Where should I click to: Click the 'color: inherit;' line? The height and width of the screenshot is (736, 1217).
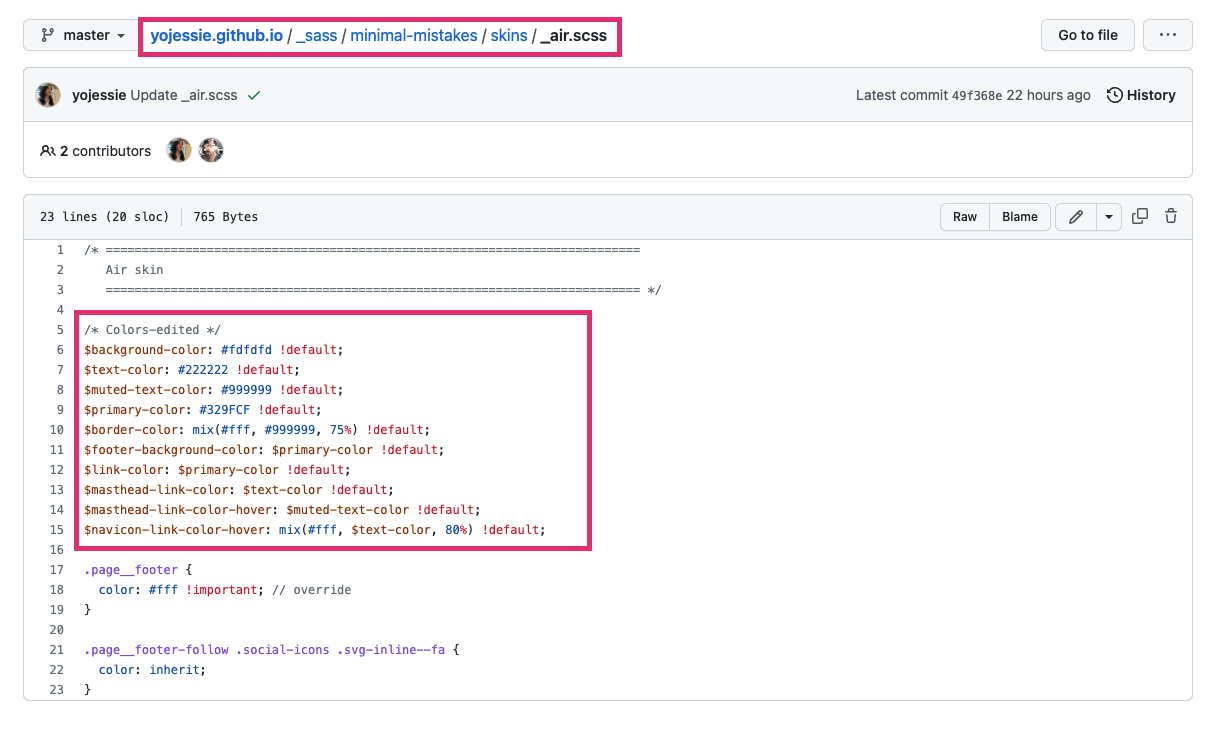[x=152, y=670]
